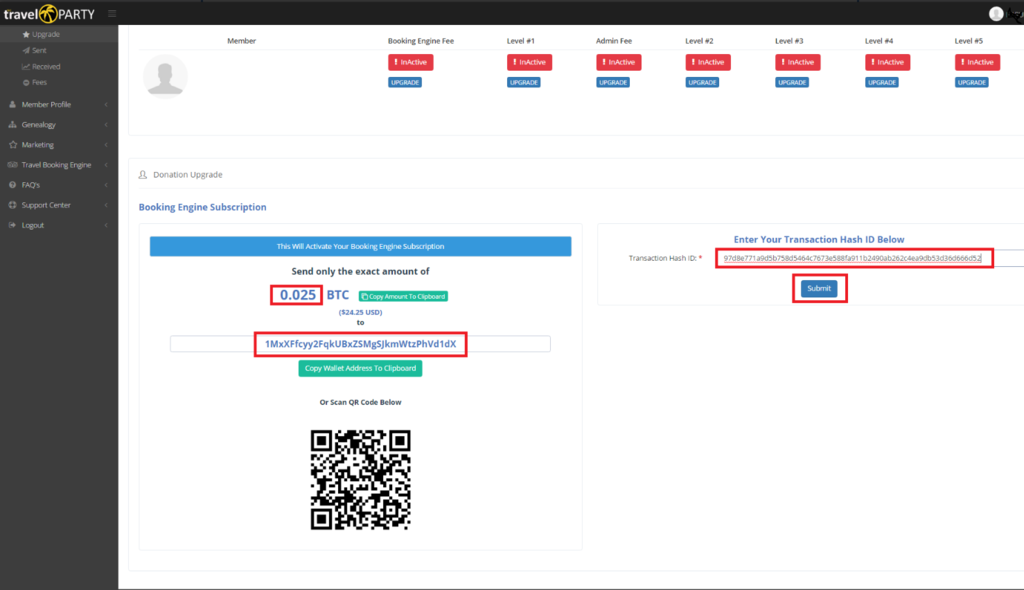Click Copy Wallet Address To Clipboard
Screen dimensions: 1024x590
(360, 369)
